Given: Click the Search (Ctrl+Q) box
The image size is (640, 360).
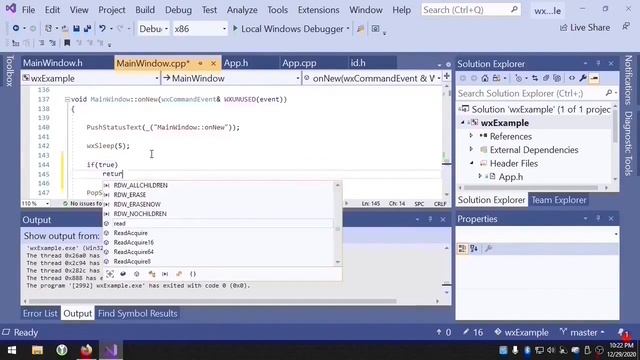Looking at the screenshot, I should pos(471,10).
